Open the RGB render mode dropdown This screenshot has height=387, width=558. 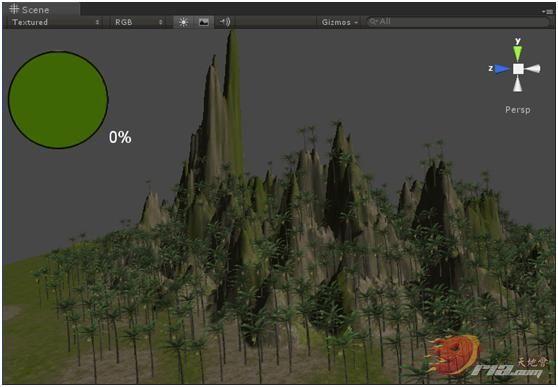[139, 22]
